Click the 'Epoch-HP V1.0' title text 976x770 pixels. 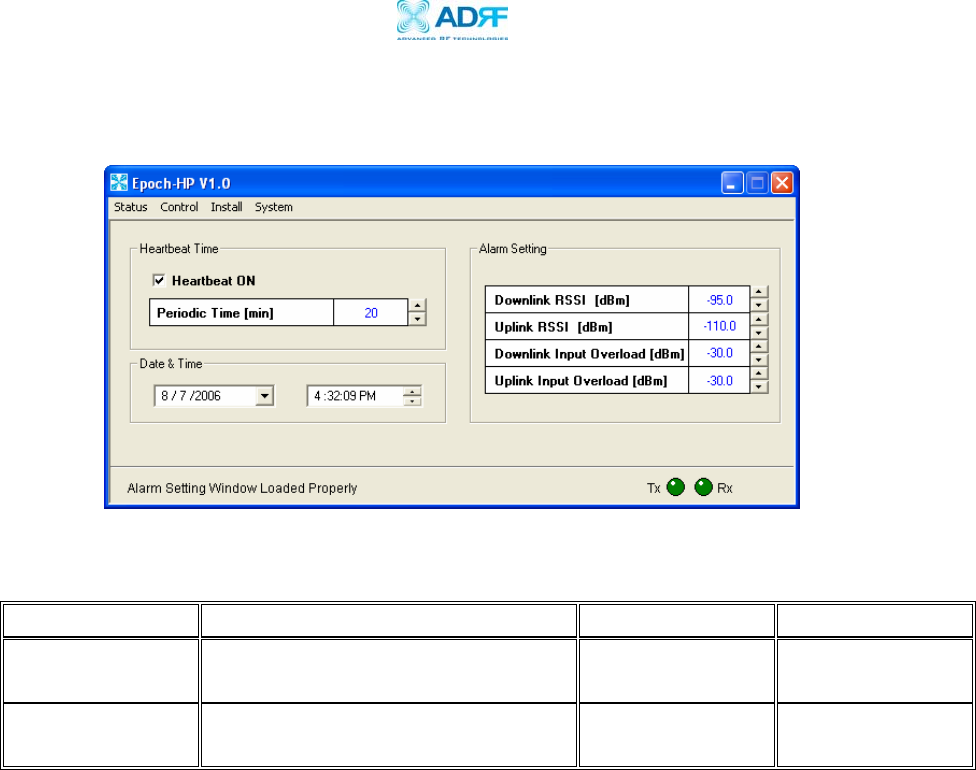[181, 184]
